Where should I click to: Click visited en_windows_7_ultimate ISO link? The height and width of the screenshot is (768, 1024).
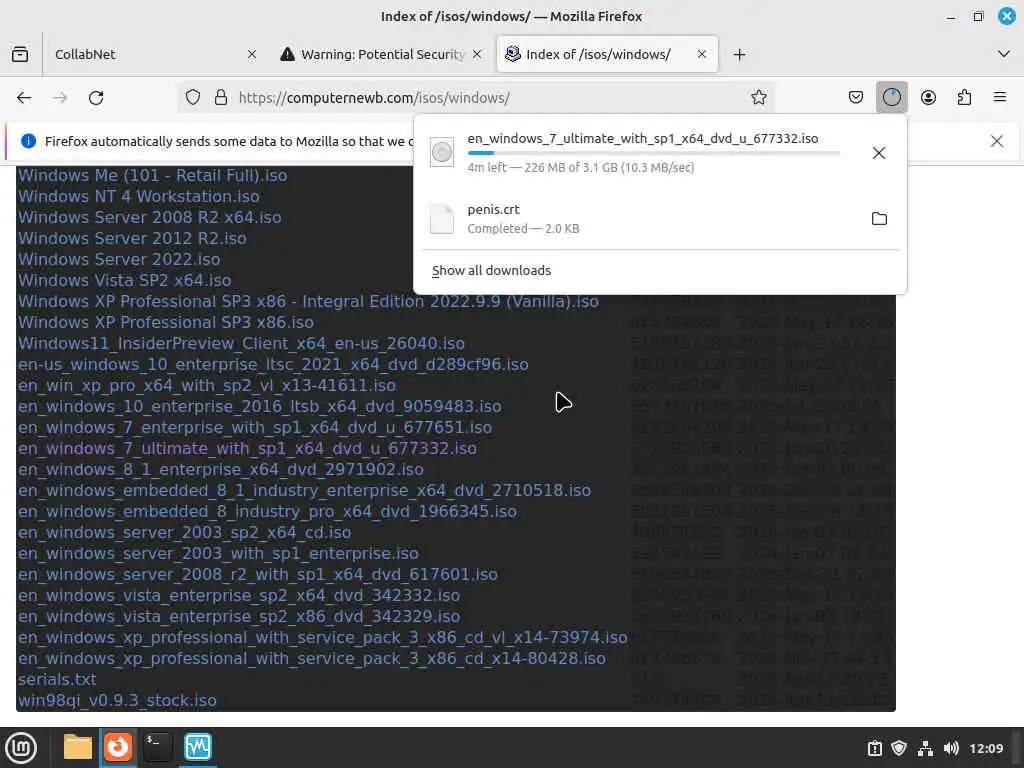(247, 449)
